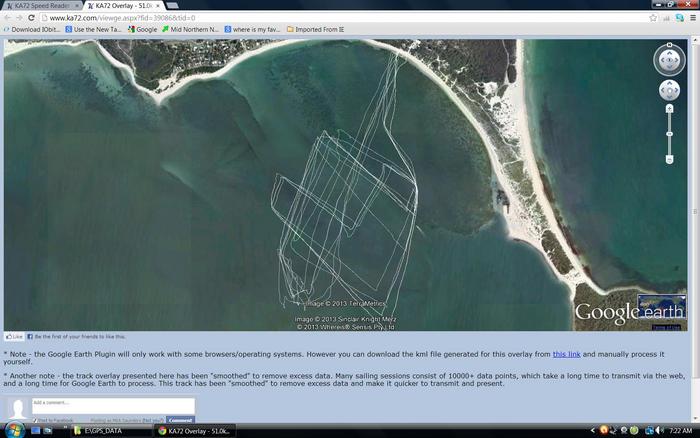Open the E:\GPS_DATA folder taskbar button
The image size is (700, 438).
[111, 431]
